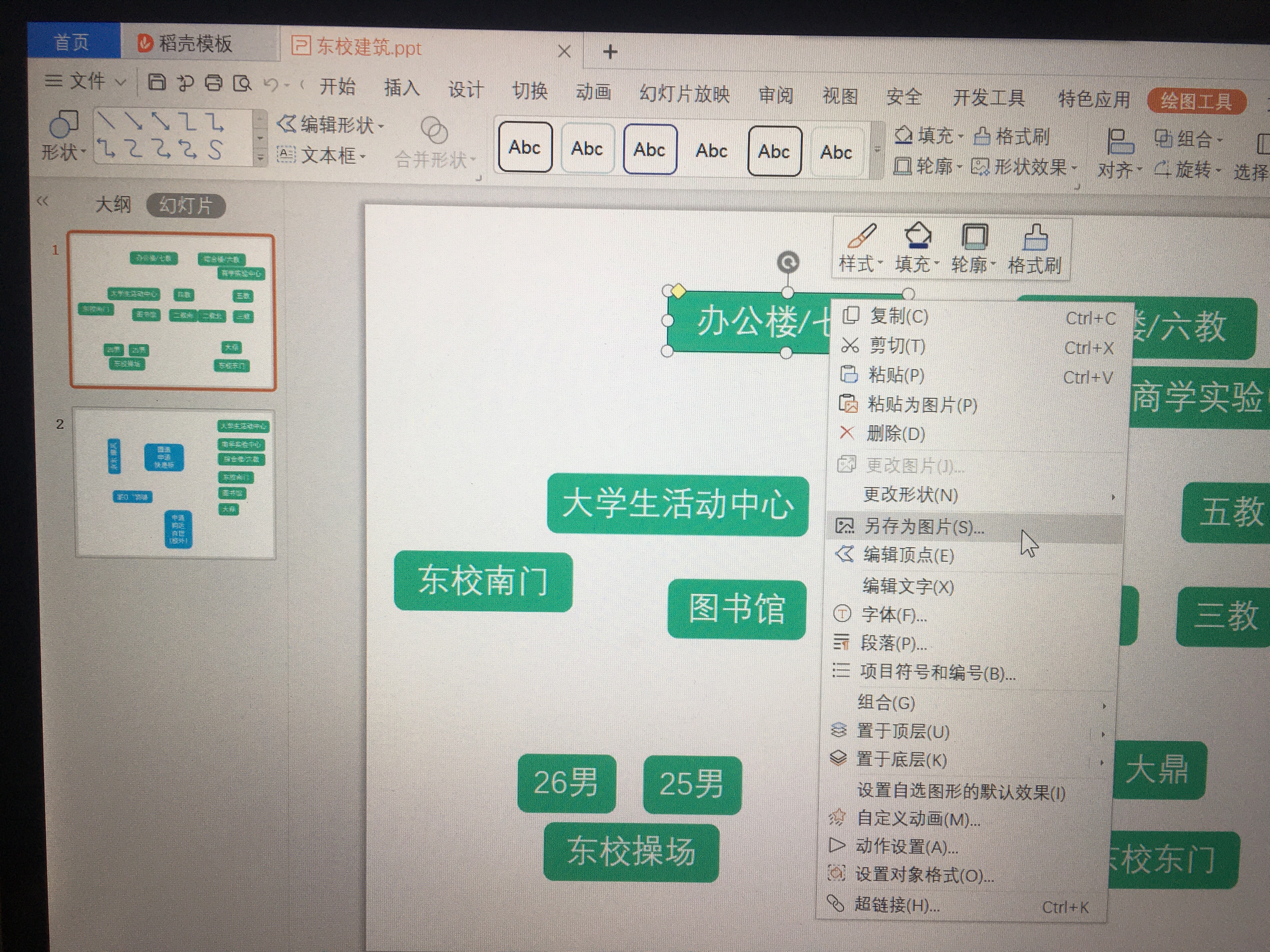Viewport: 1270px width, 952px height.
Task: Click the print preview icon
Action: [242, 84]
